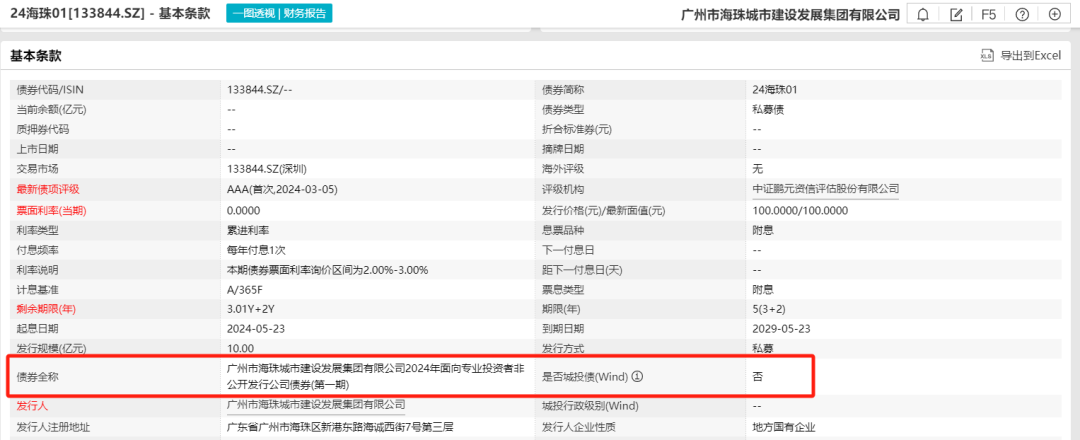This screenshot has width=1080, height=440.
Task: Open the edit note icon
Action: [956, 14]
